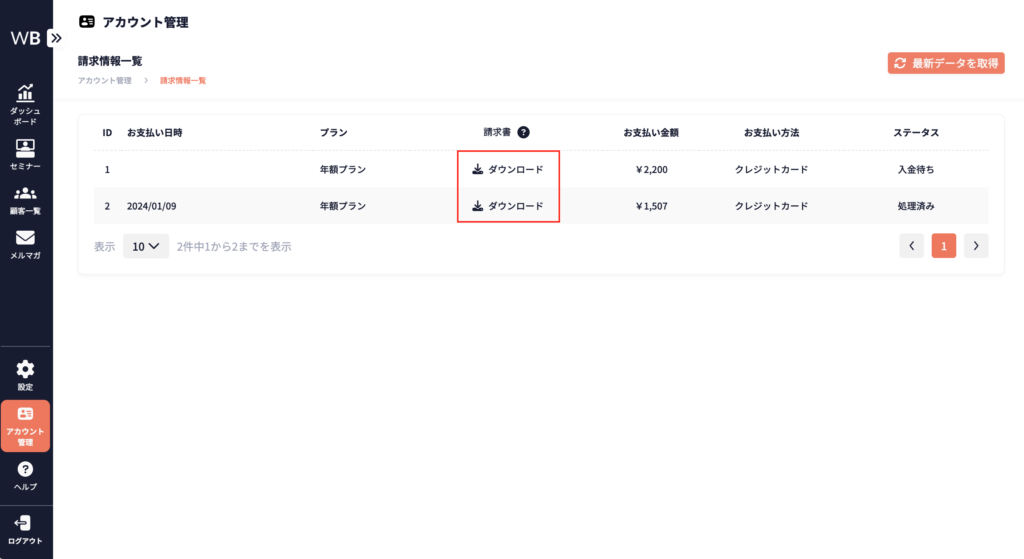Download invoice for 2024/01/09 payment
The image size is (1024, 559).
pos(508,206)
